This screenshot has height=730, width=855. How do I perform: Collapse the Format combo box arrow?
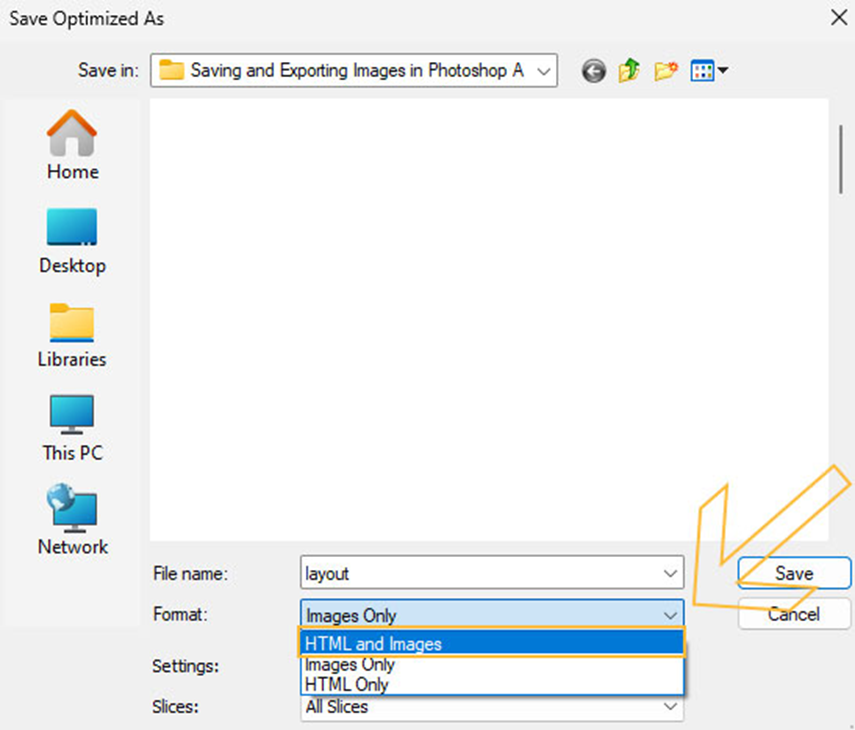tap(670, 615)
